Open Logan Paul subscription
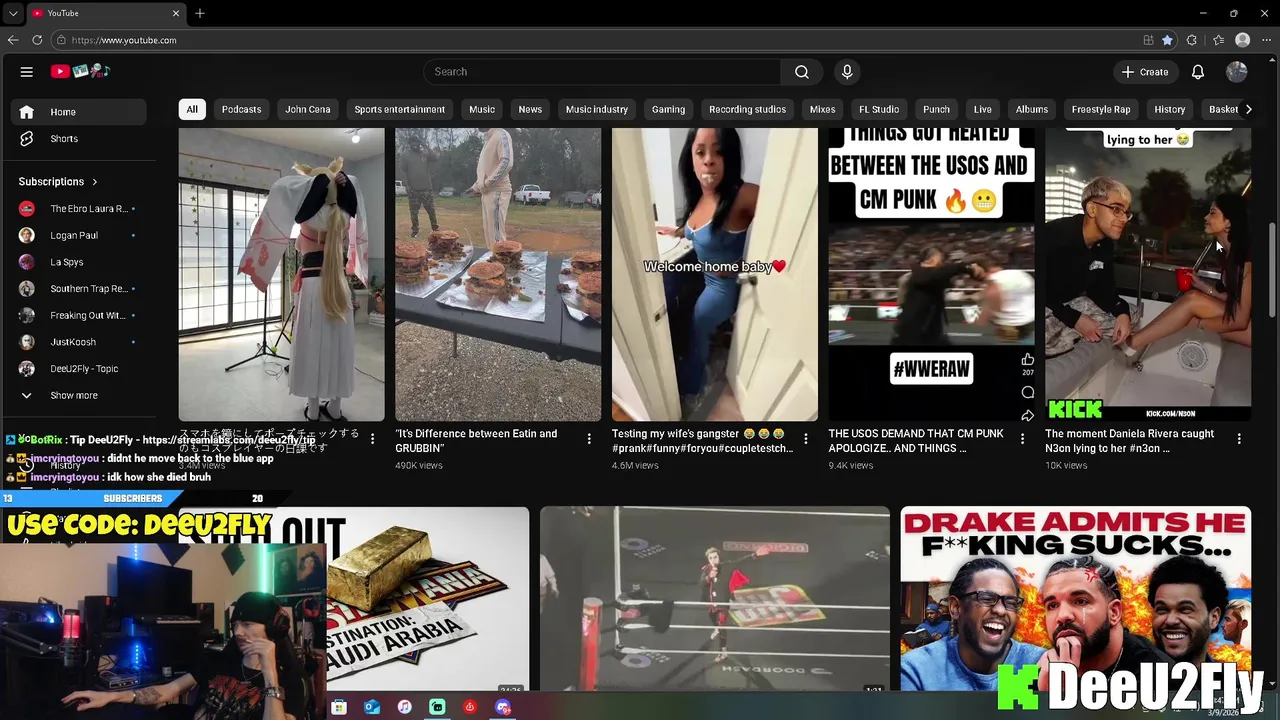The height and width of the screenshot is (720, 1280). pos(78,235)
